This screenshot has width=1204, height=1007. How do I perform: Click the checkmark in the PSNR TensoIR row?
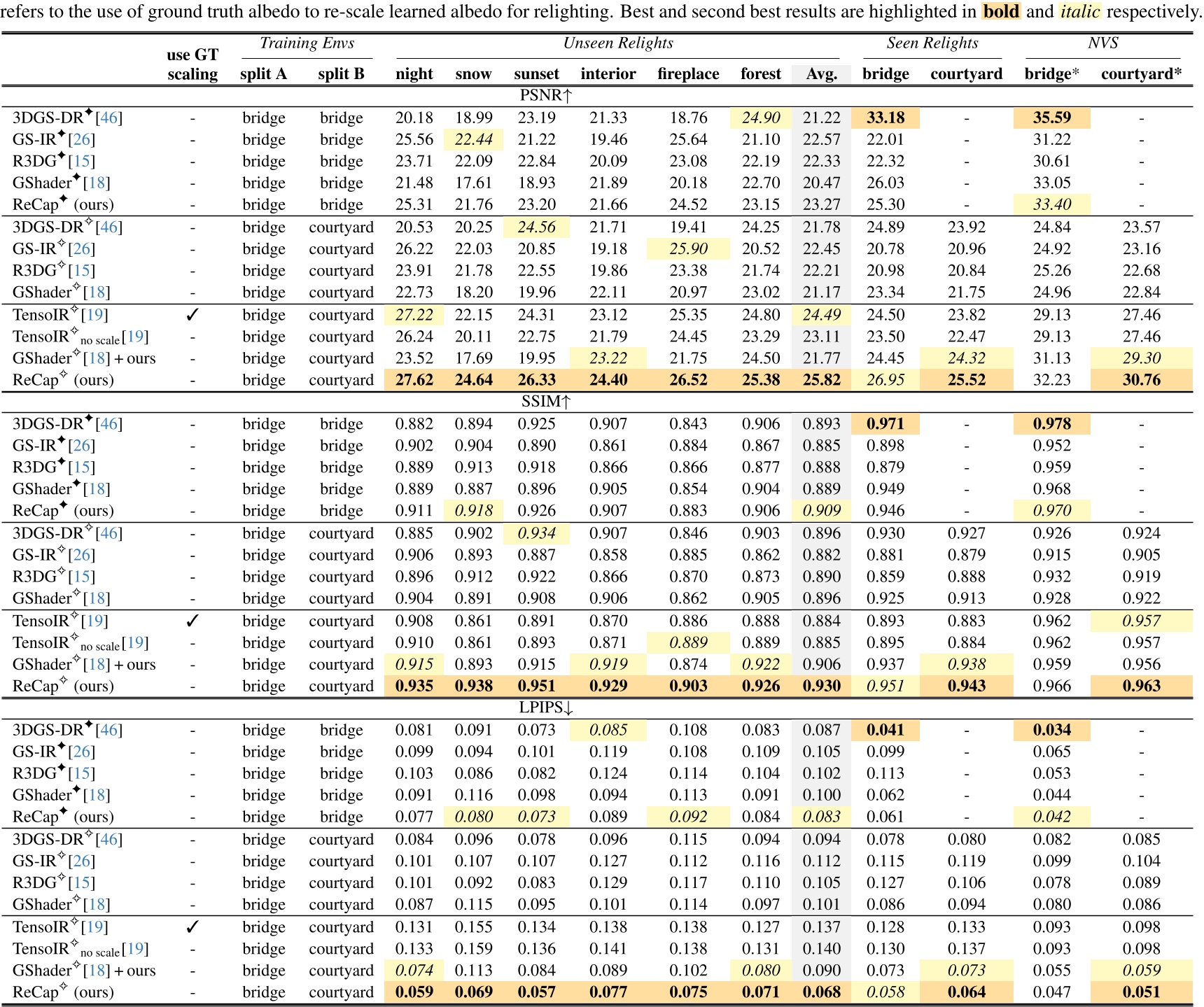point(192,315)
